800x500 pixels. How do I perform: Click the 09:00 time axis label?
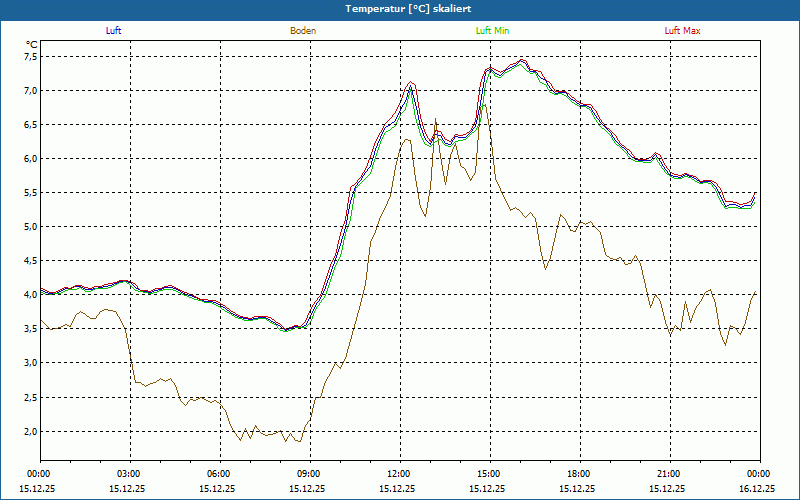[x=310, y=474]
